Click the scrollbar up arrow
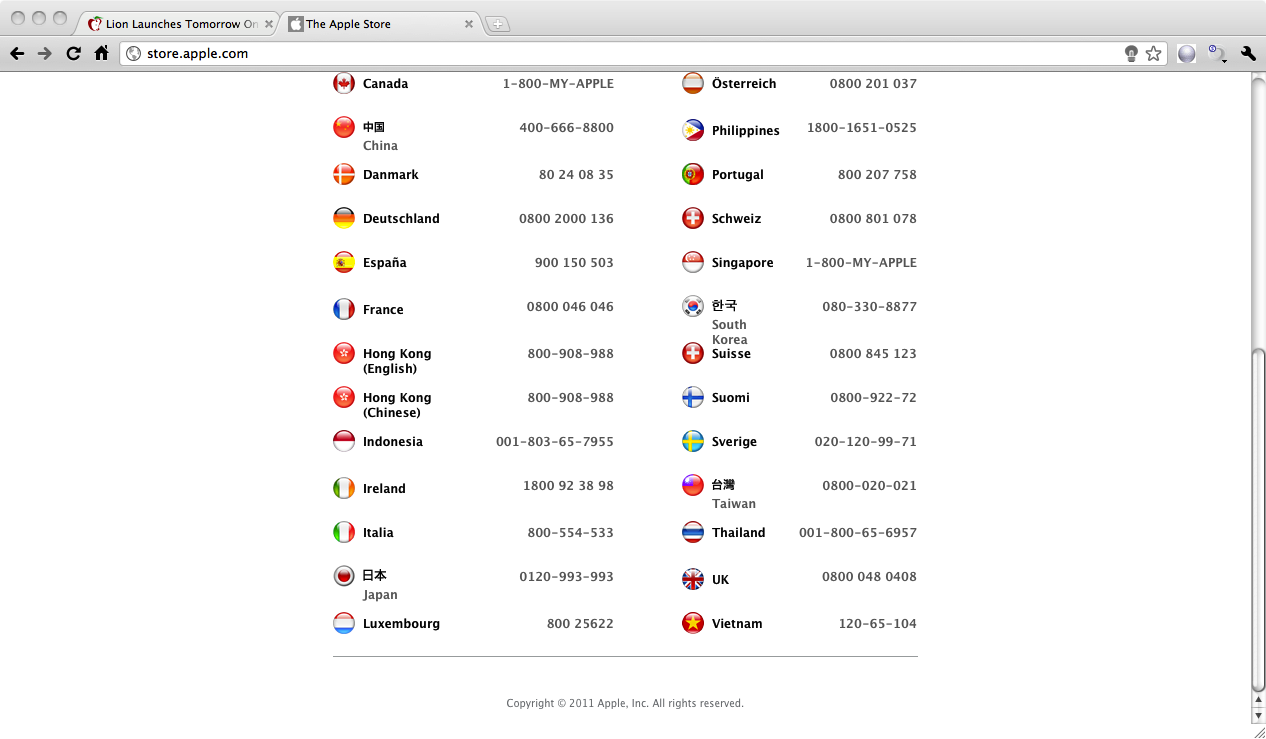 point(1258,700)
